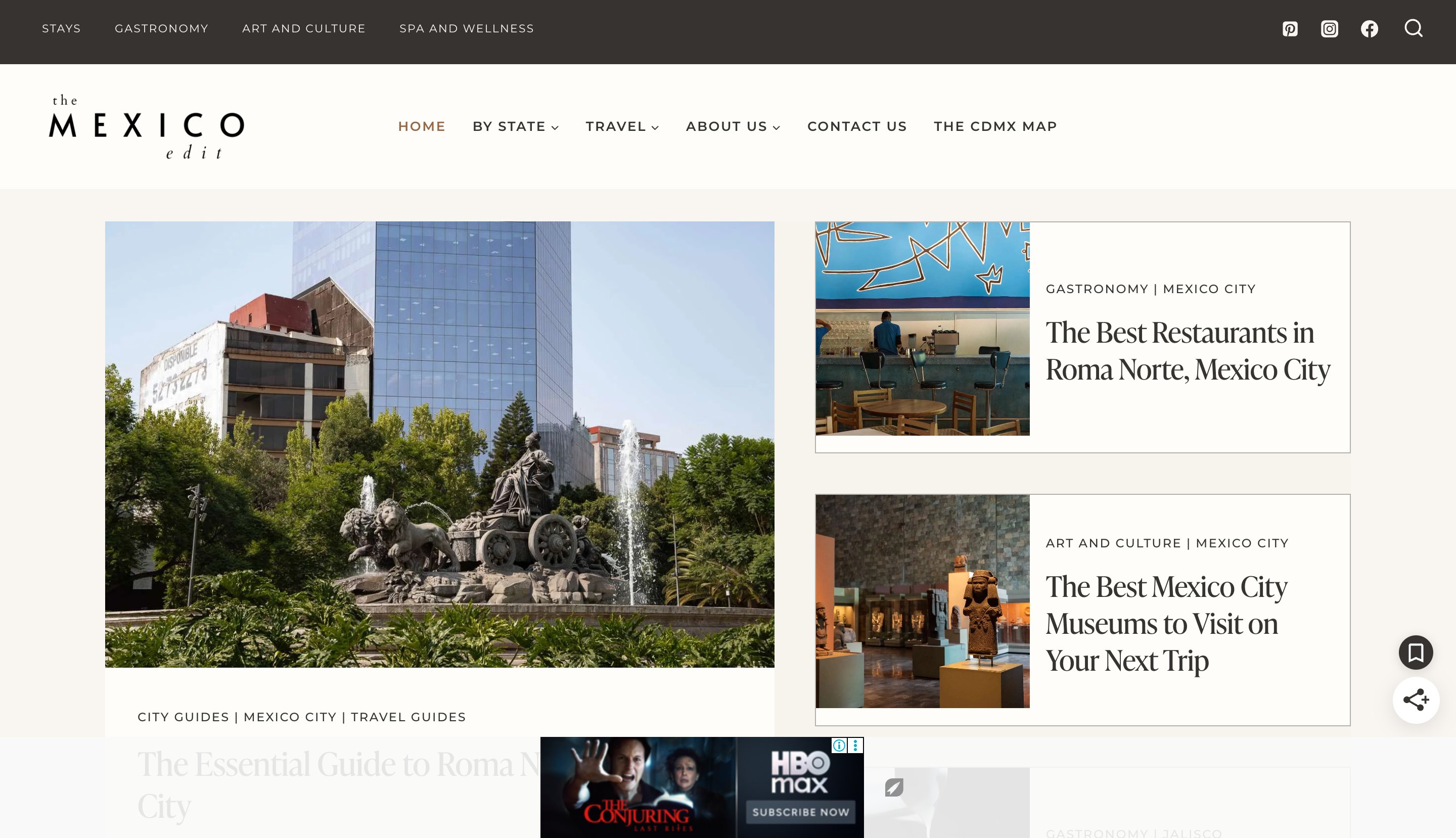Expand the BY STATE dropdown menu
This screenshot has width=1456, height=838.
click(515, 126)
